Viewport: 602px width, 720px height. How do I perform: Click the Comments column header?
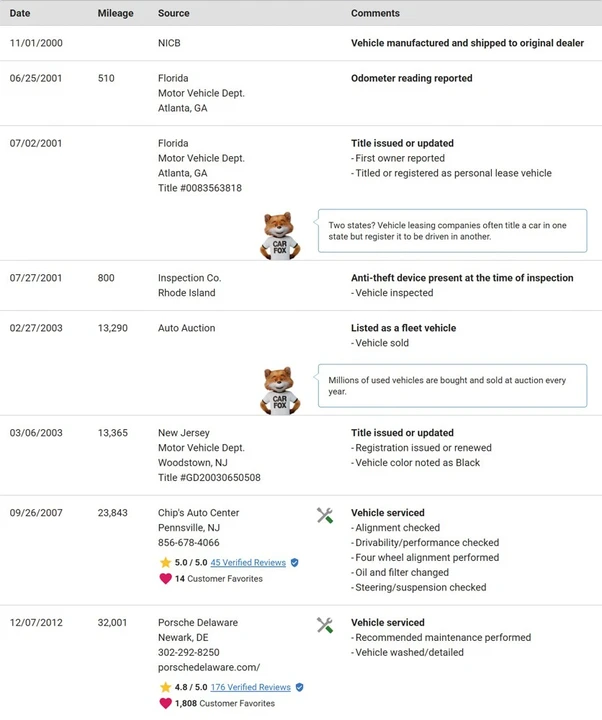[x=375, y=13]
